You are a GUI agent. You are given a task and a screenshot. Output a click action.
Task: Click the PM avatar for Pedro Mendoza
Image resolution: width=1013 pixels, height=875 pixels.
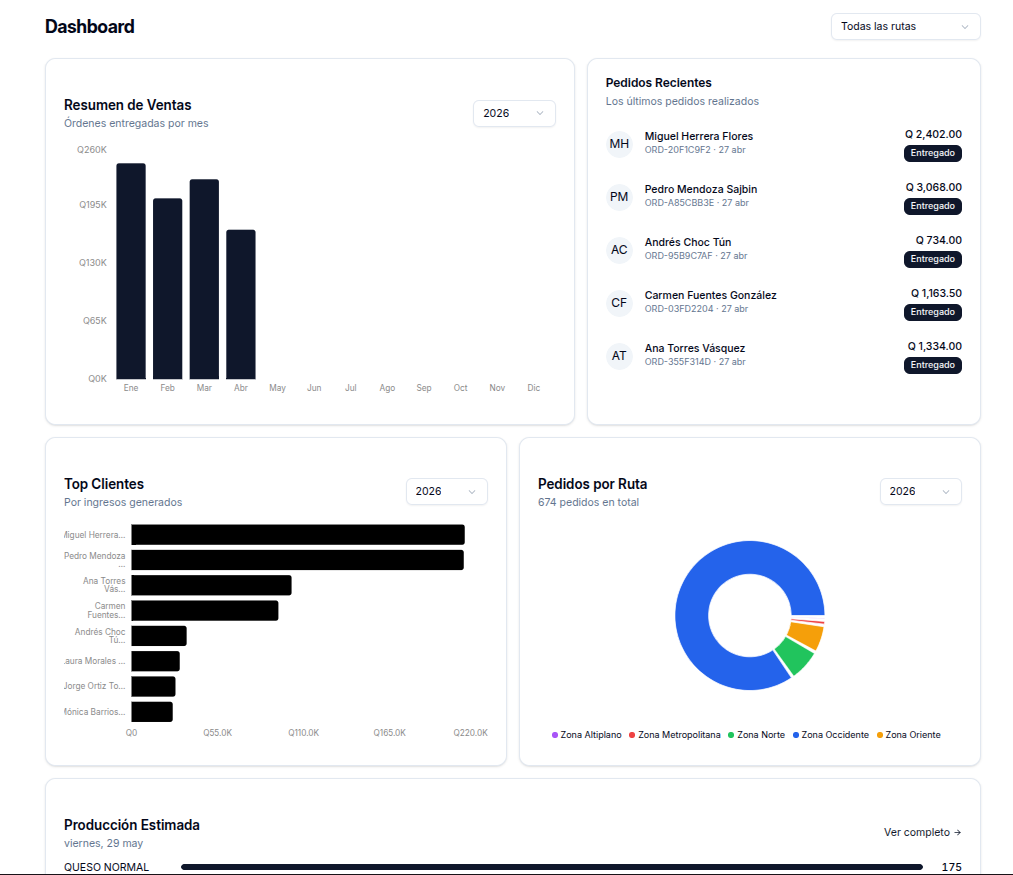(x=619, y=196)
